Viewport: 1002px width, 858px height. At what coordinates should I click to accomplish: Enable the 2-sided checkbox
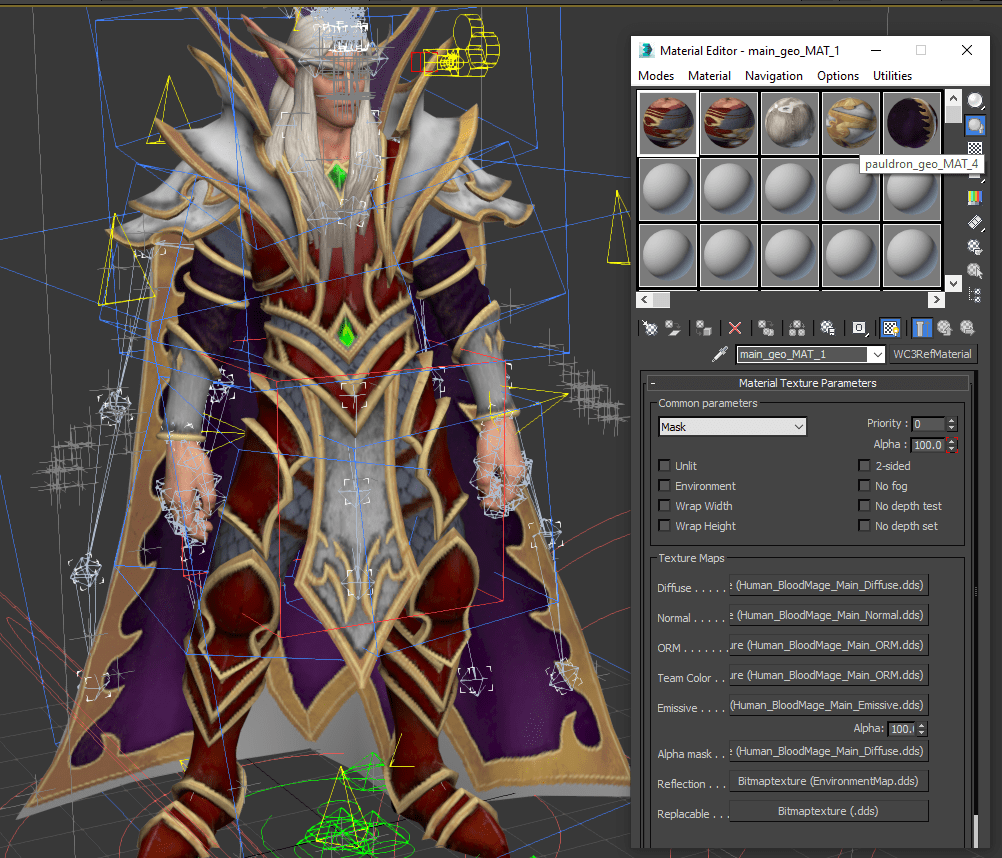click(864, 466)
